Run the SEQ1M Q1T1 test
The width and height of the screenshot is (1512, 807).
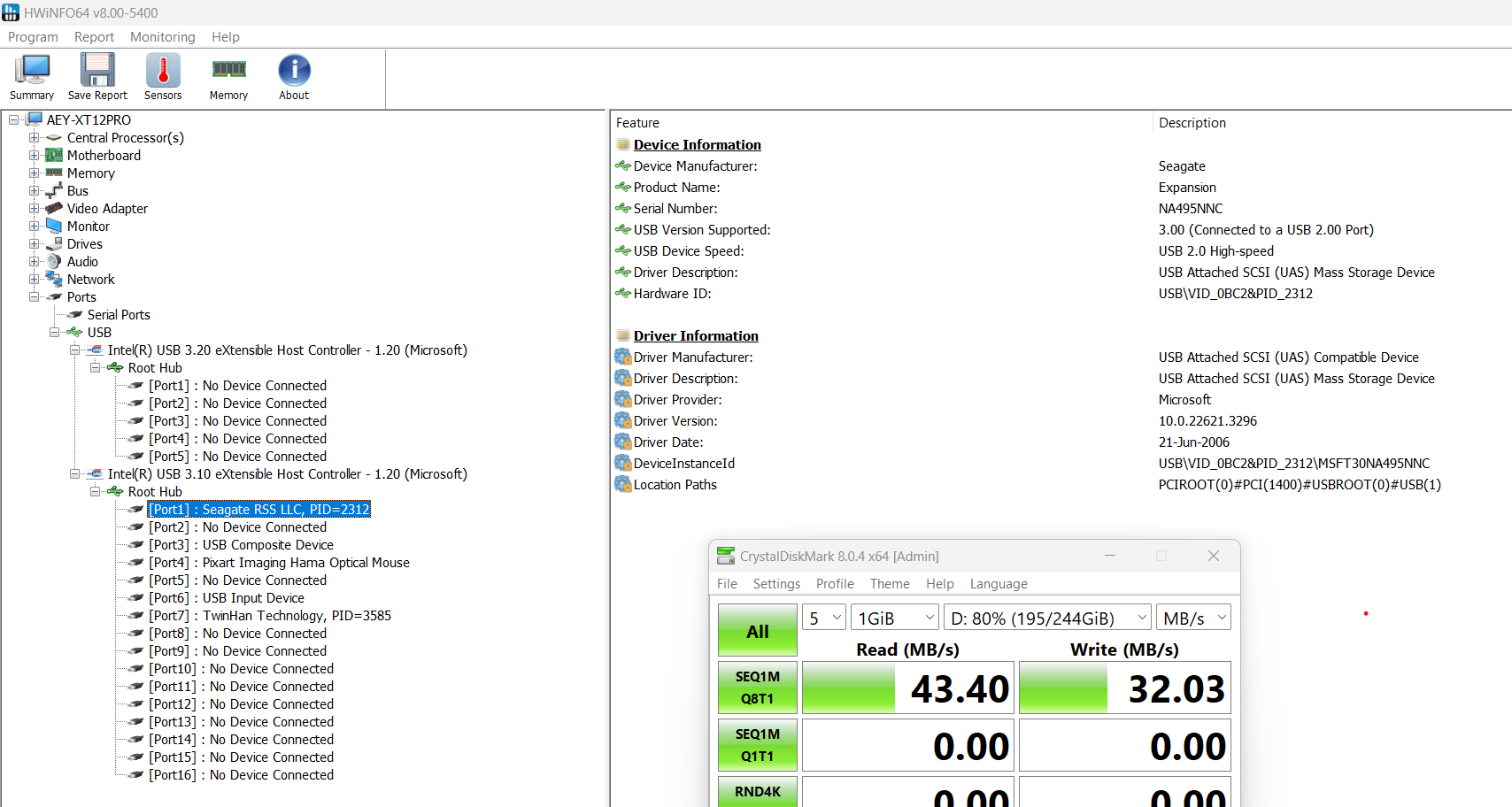click(758, 745)
